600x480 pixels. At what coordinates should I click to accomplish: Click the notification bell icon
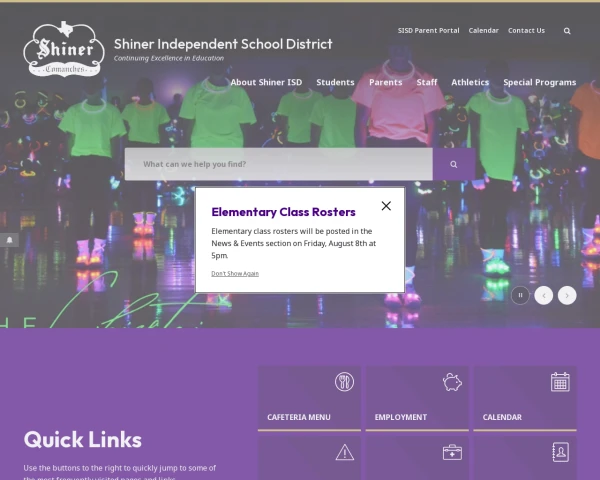pos(10,240)
